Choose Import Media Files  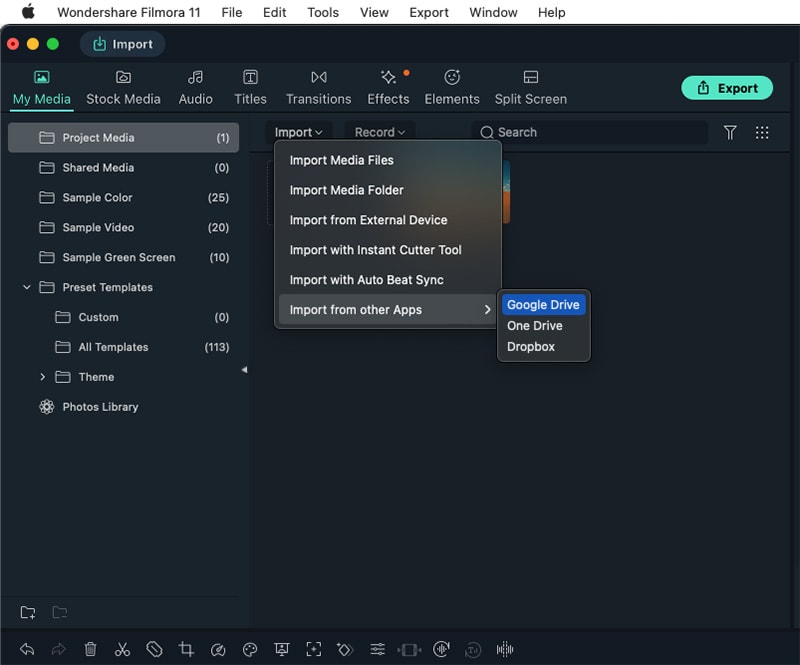(x=388, y=160)
